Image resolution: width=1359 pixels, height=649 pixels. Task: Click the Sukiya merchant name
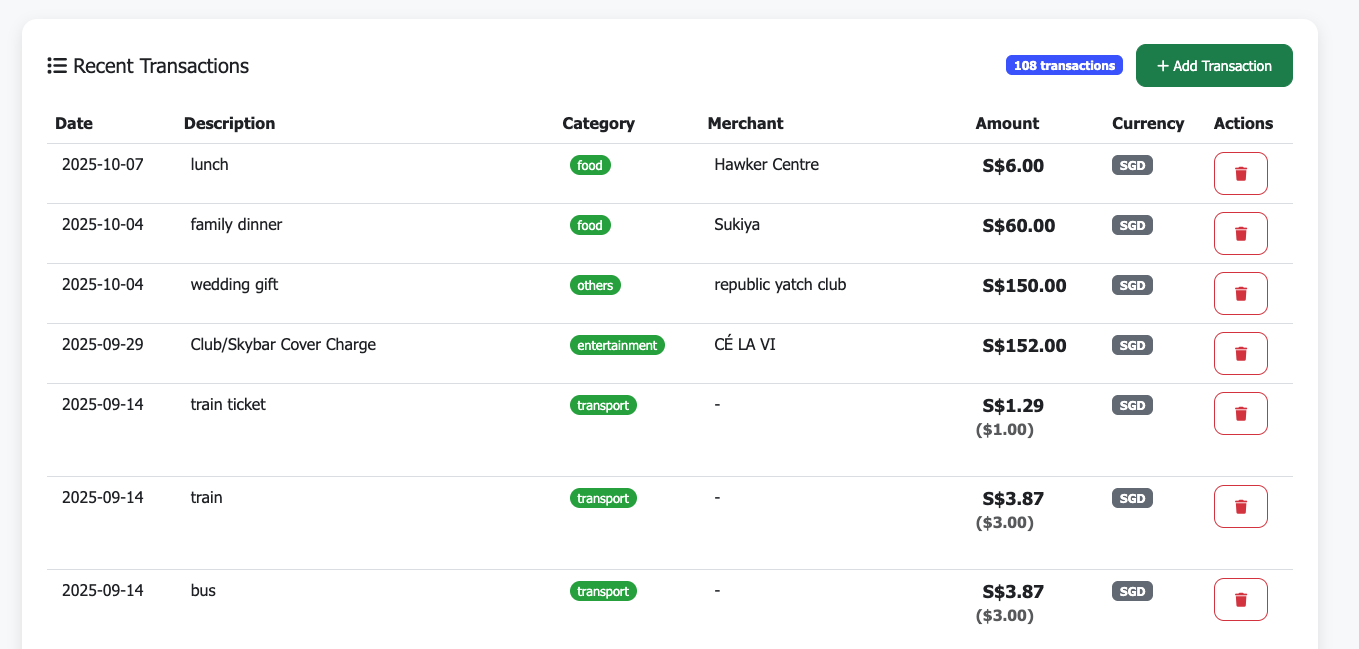(737, 224)
